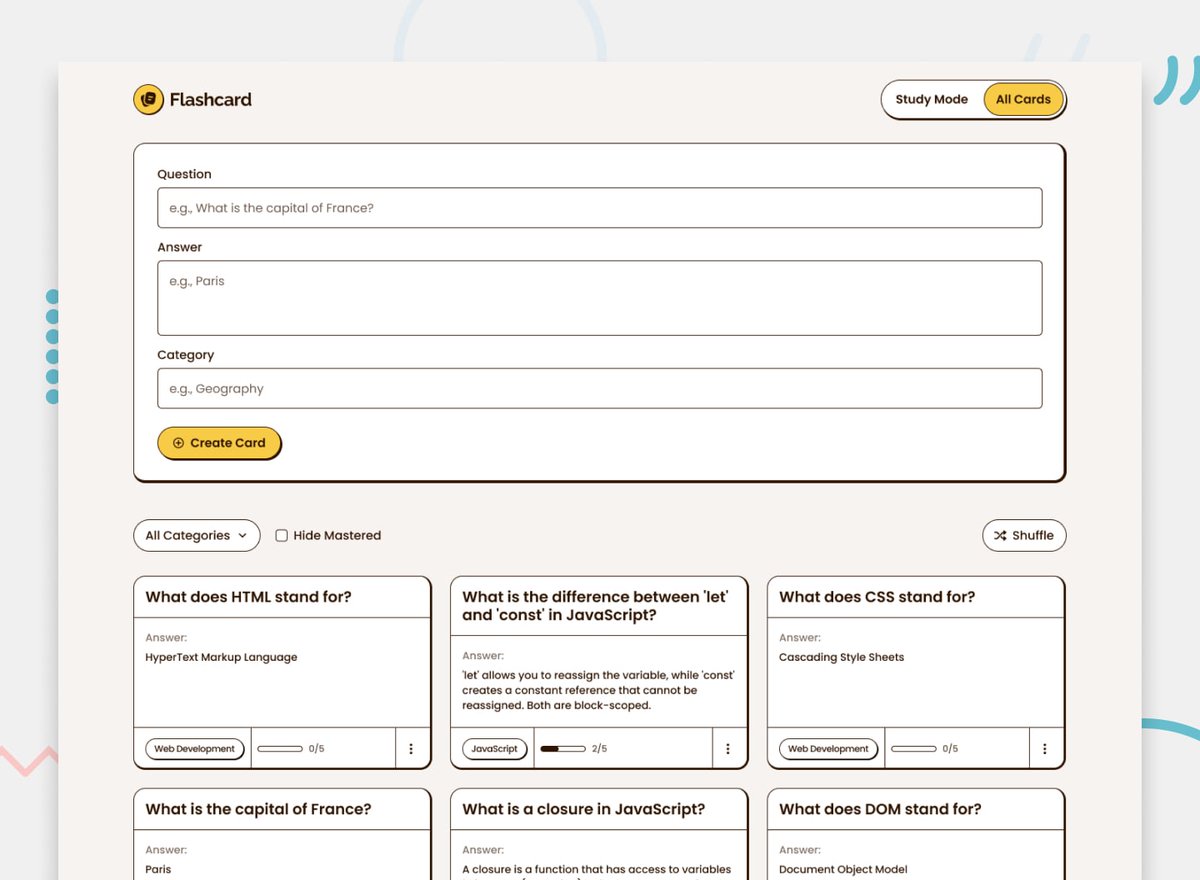Click the plus icon inside Create Card
This screenshot has height=880, width=1200.
tap(178, 442)
